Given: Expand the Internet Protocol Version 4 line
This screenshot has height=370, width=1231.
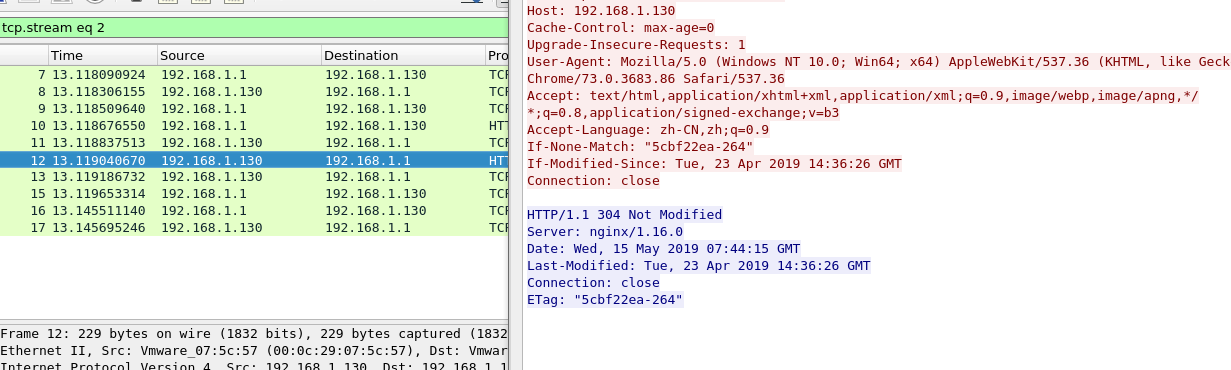Looking at the screenshot, I should coord(254,365).
